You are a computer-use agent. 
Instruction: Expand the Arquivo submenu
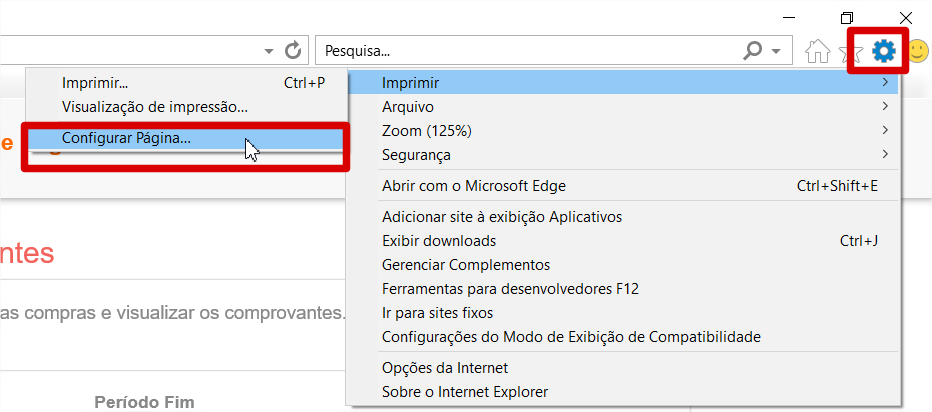(623, 107)
